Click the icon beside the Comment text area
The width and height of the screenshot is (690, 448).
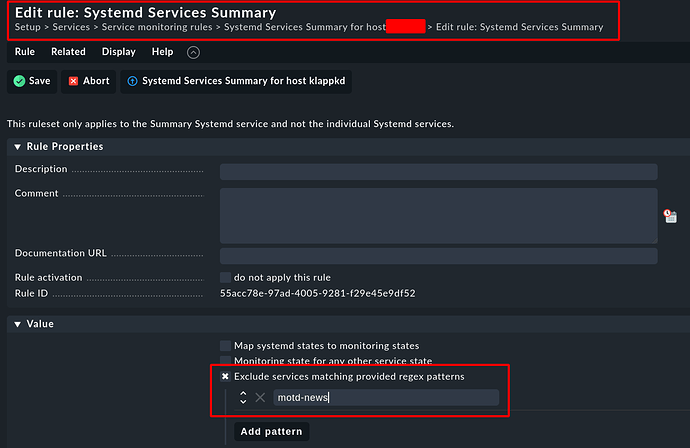(x=669, y=215)
